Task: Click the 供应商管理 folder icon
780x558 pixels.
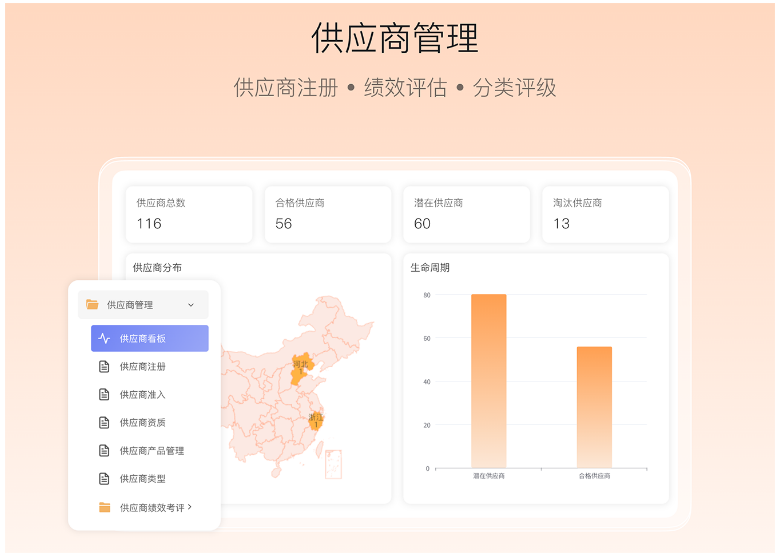Action: coord(92,305)
